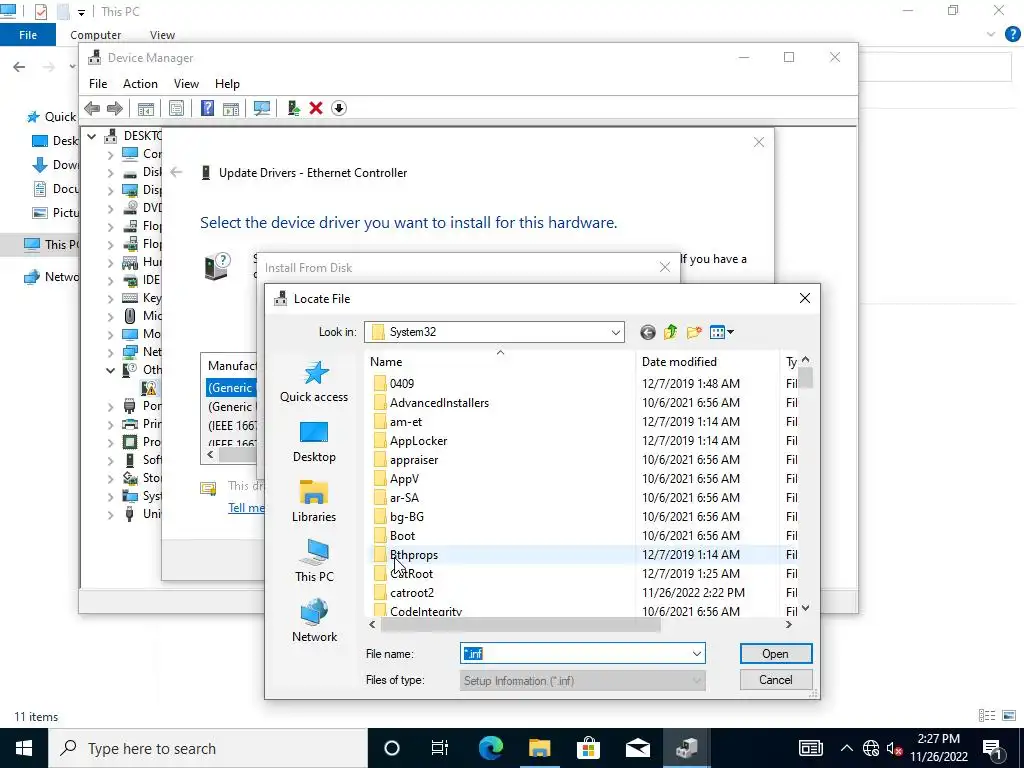Select Libraries in Locate File places bar

coord(314,502)
